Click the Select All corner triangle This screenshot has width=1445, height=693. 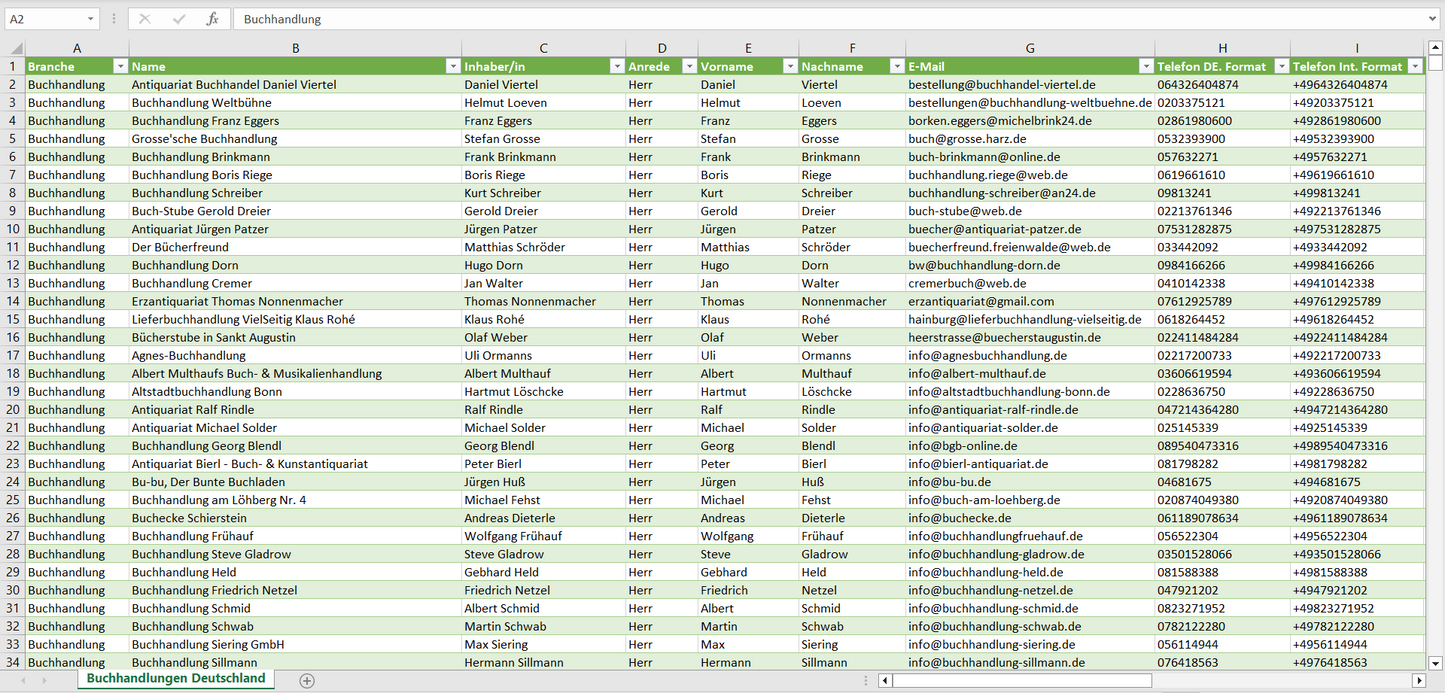click(16, 48)
